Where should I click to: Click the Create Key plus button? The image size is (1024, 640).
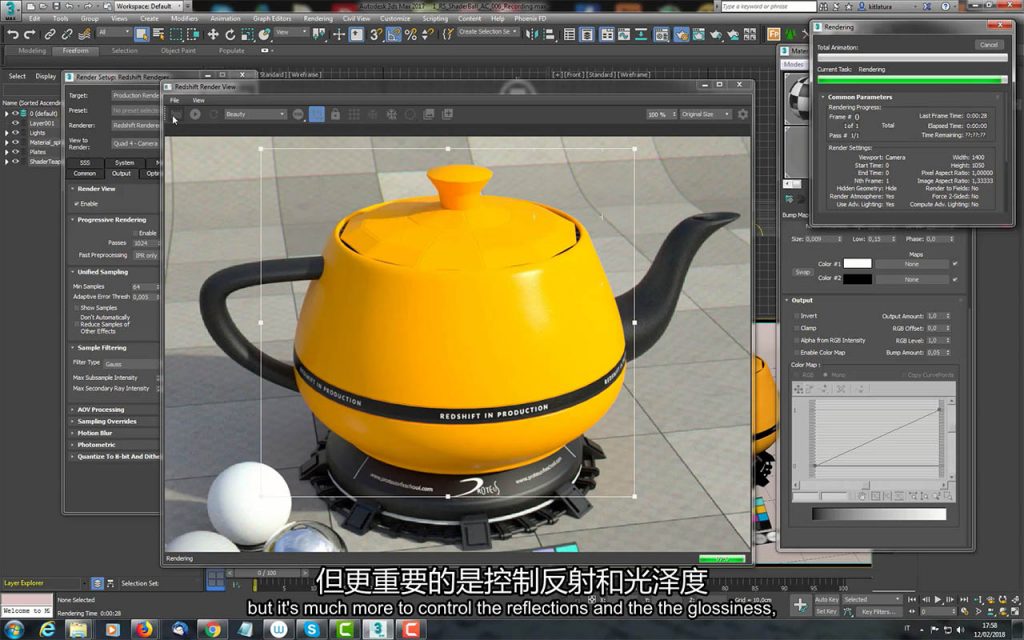(x=799, y=605)
